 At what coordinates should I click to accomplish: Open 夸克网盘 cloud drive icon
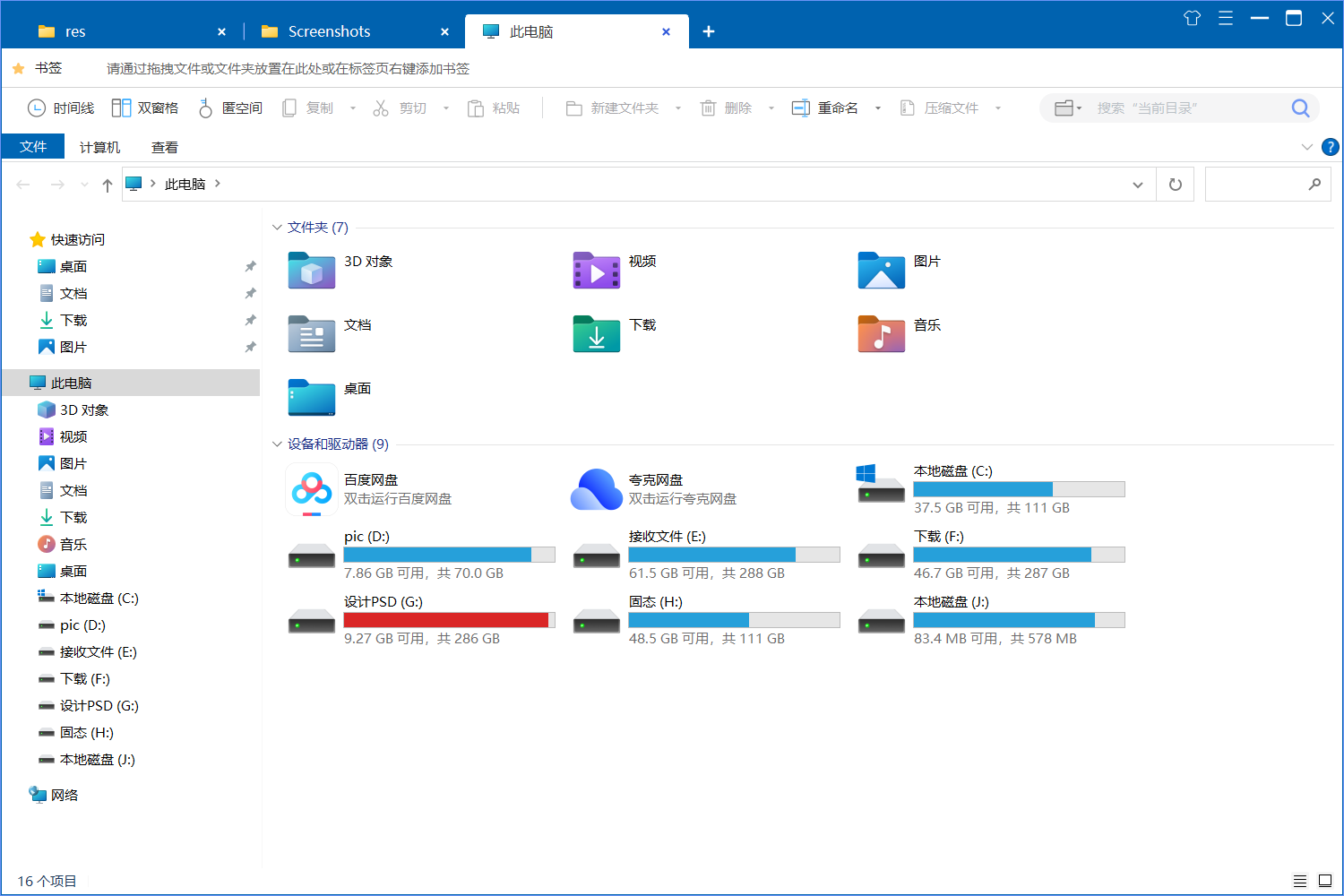tap(597, 490)
